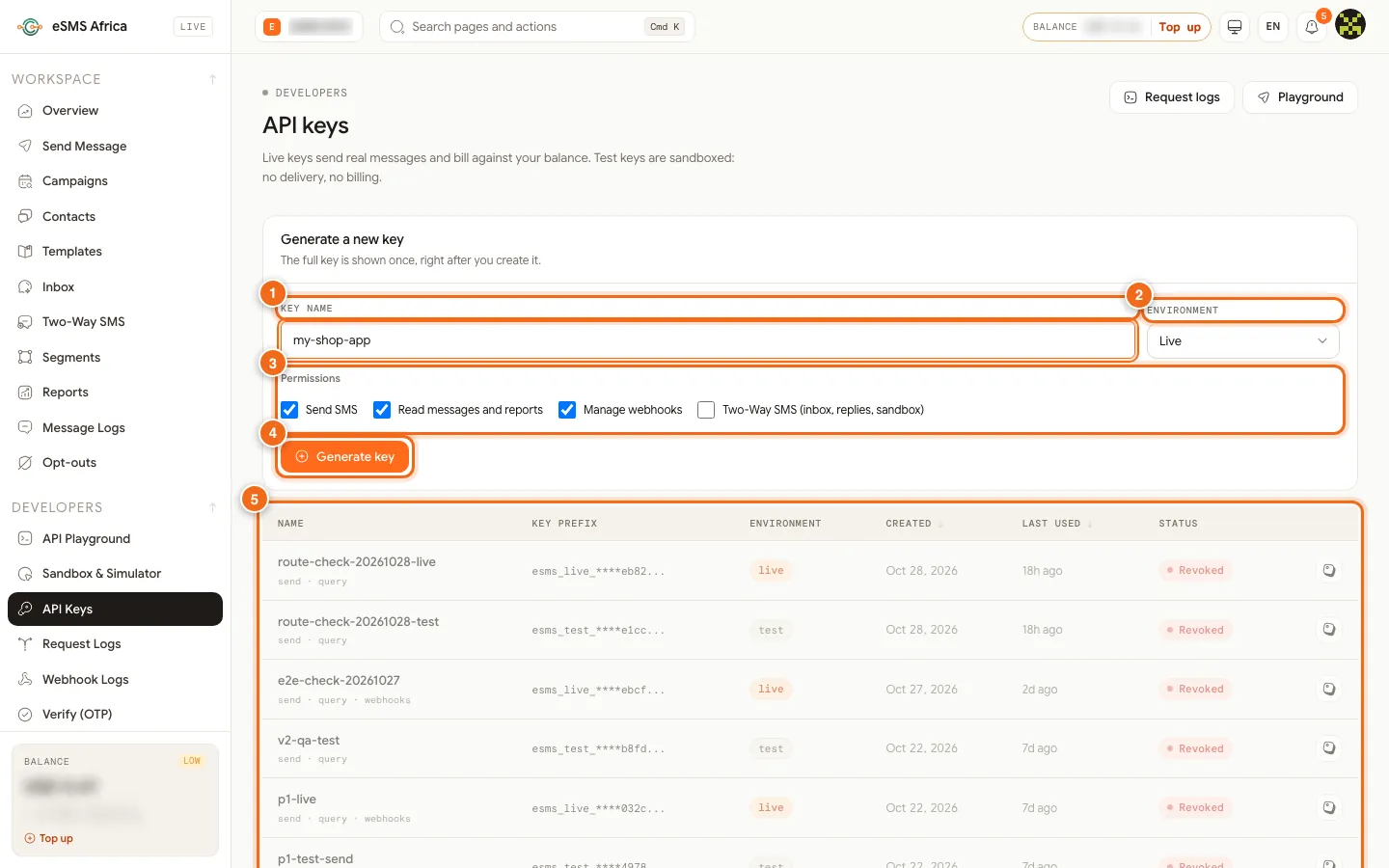Click the Message Logs sidebar icon
Screen dimensions: 1389x868
coord(25,427)
